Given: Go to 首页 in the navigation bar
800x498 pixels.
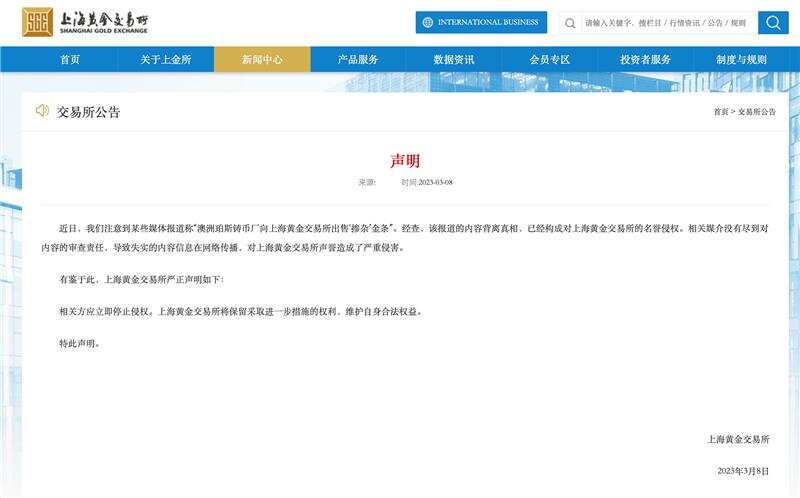Looking at the screenshot, I should coord(70,59).
